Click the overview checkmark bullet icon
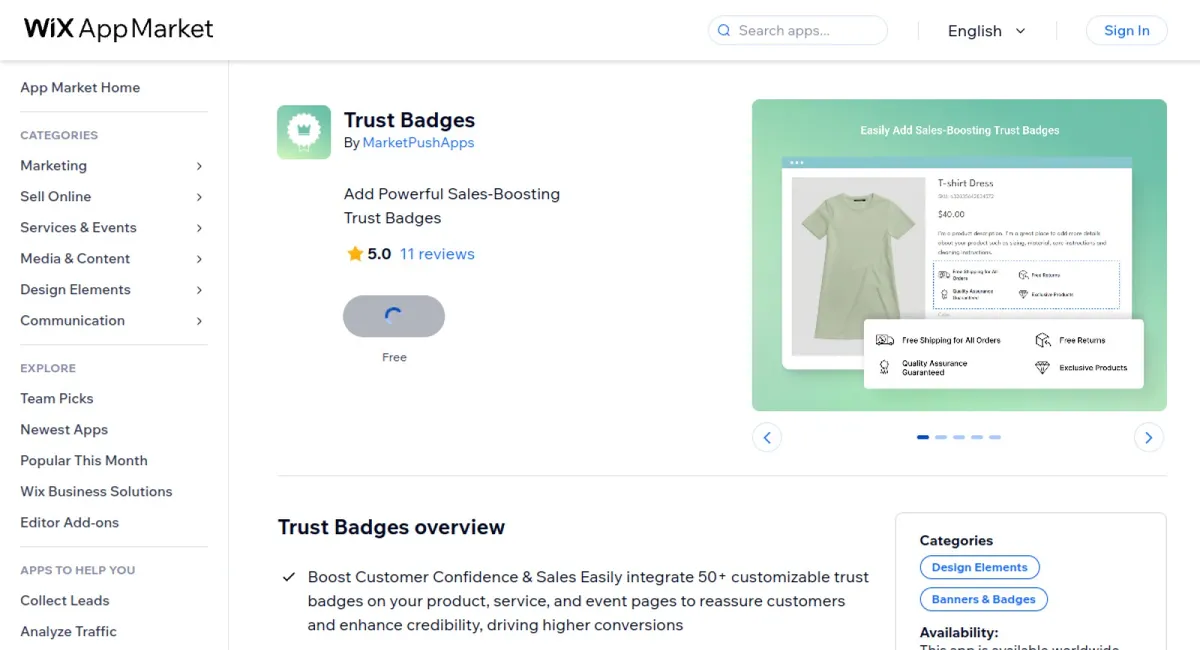 (x=289, y=577)
